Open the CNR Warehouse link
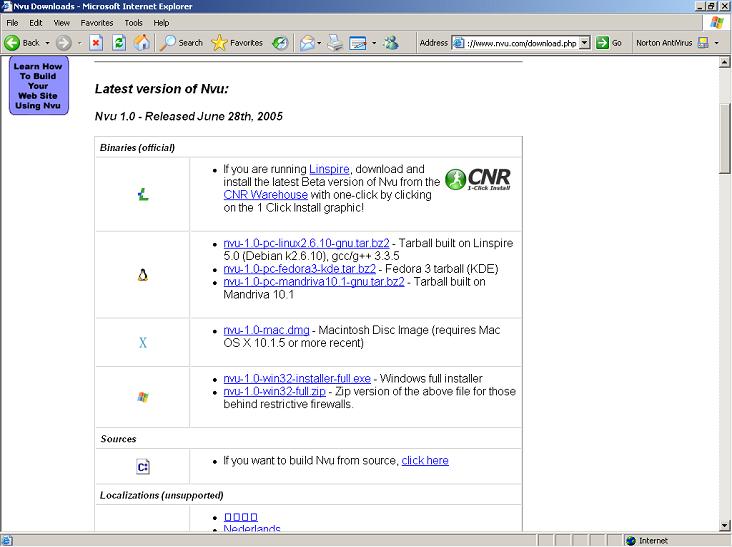Screen dimensions: 732x547 pos(265,195)
